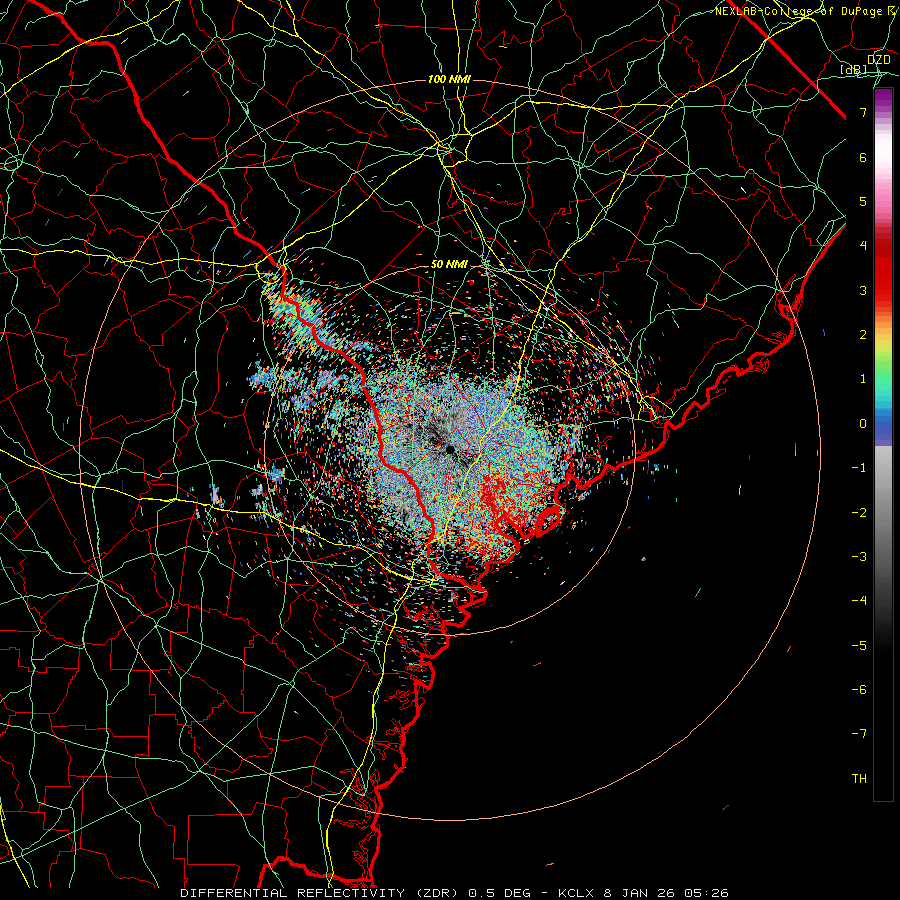Click the "50 NMI" range ring label

(x=449, y=265)
